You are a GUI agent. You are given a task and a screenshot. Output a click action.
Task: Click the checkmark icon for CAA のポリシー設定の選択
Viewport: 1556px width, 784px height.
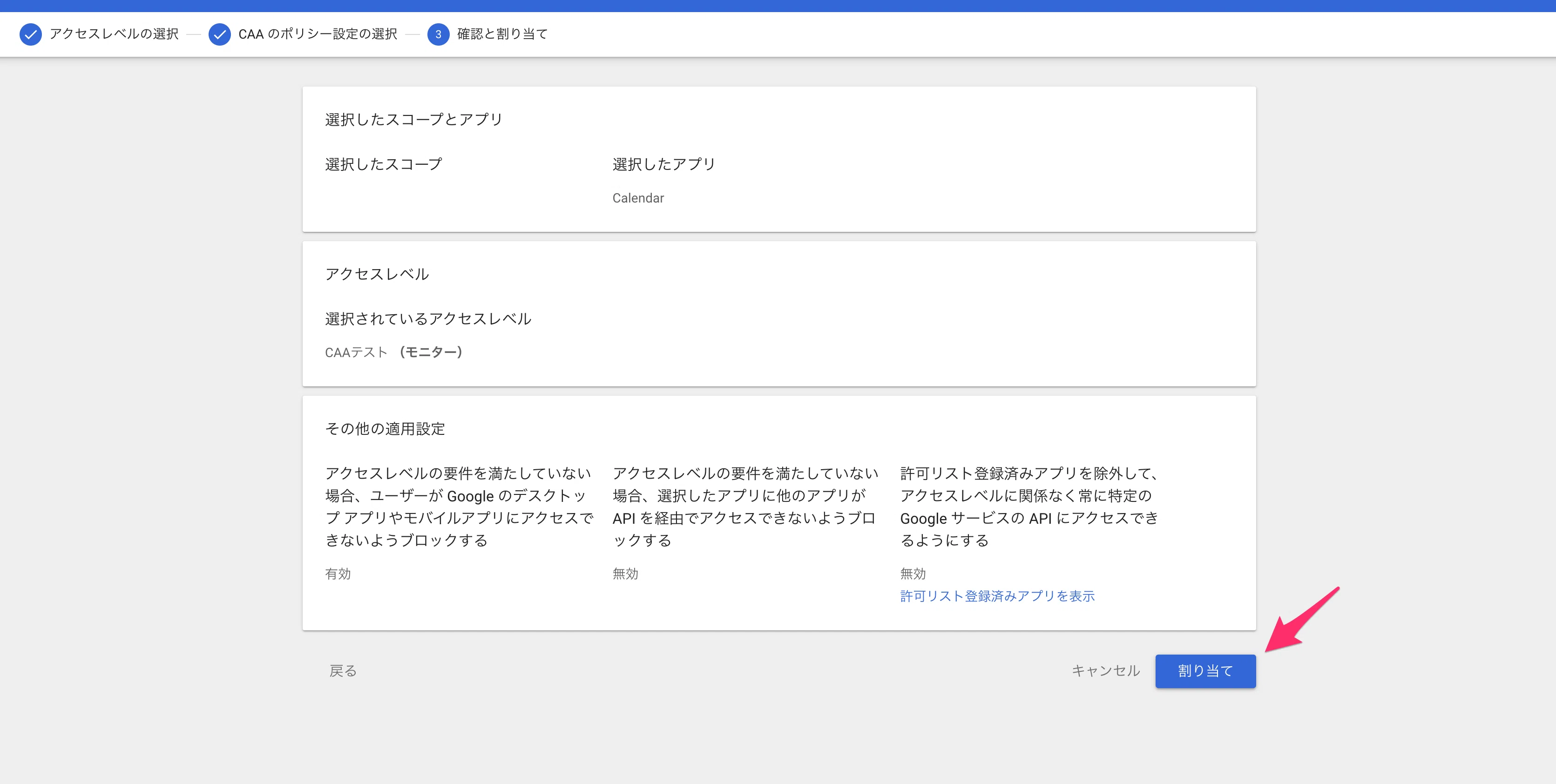(x=219, y=34)
